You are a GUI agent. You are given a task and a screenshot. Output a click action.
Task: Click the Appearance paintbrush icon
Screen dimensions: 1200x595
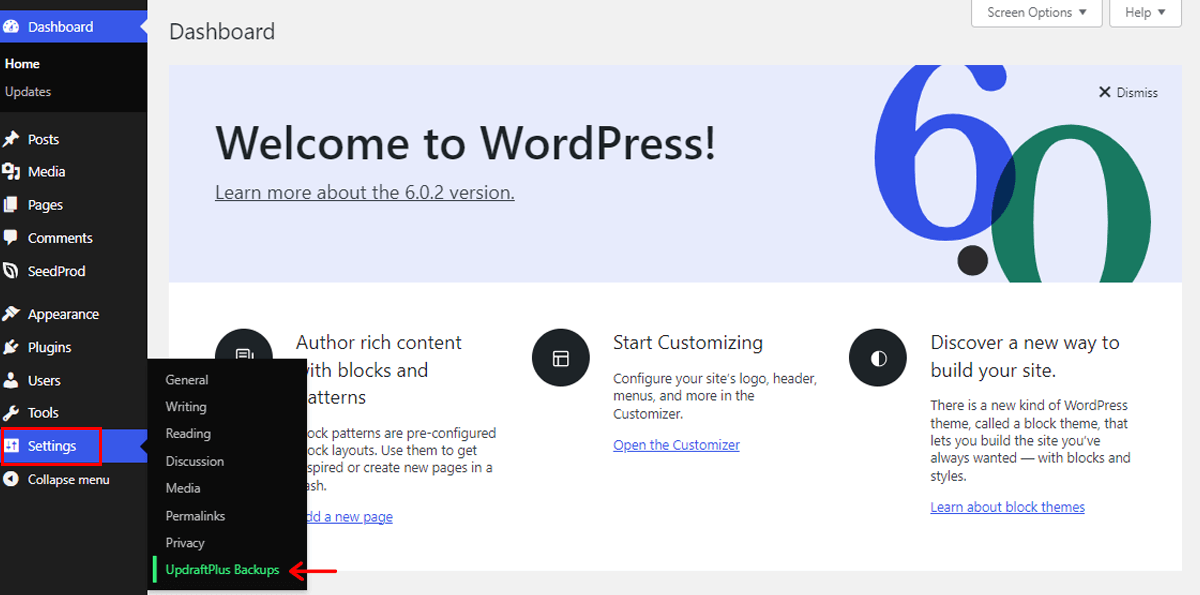pyautogui.click(x=11, y=314)
